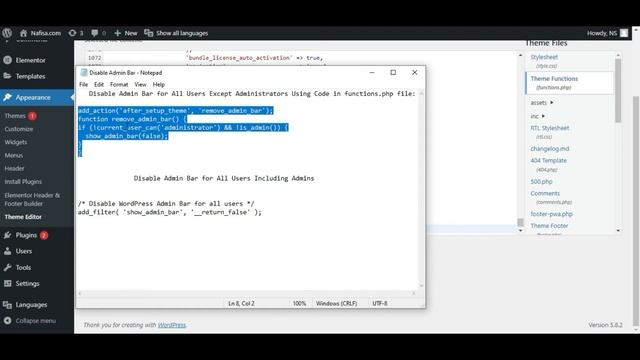Click the Settings icon in sidebar

click(7, 283)
